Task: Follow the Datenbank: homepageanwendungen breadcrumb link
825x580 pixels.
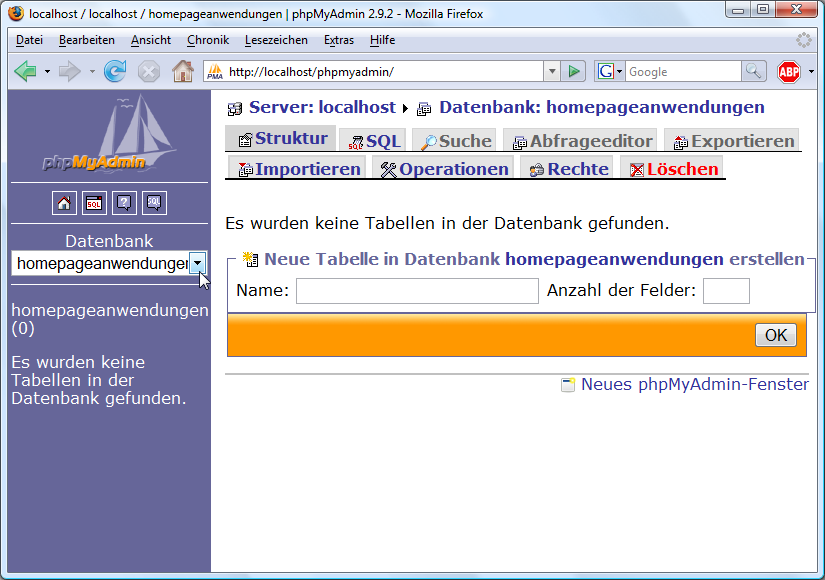Action: (602, 107)
